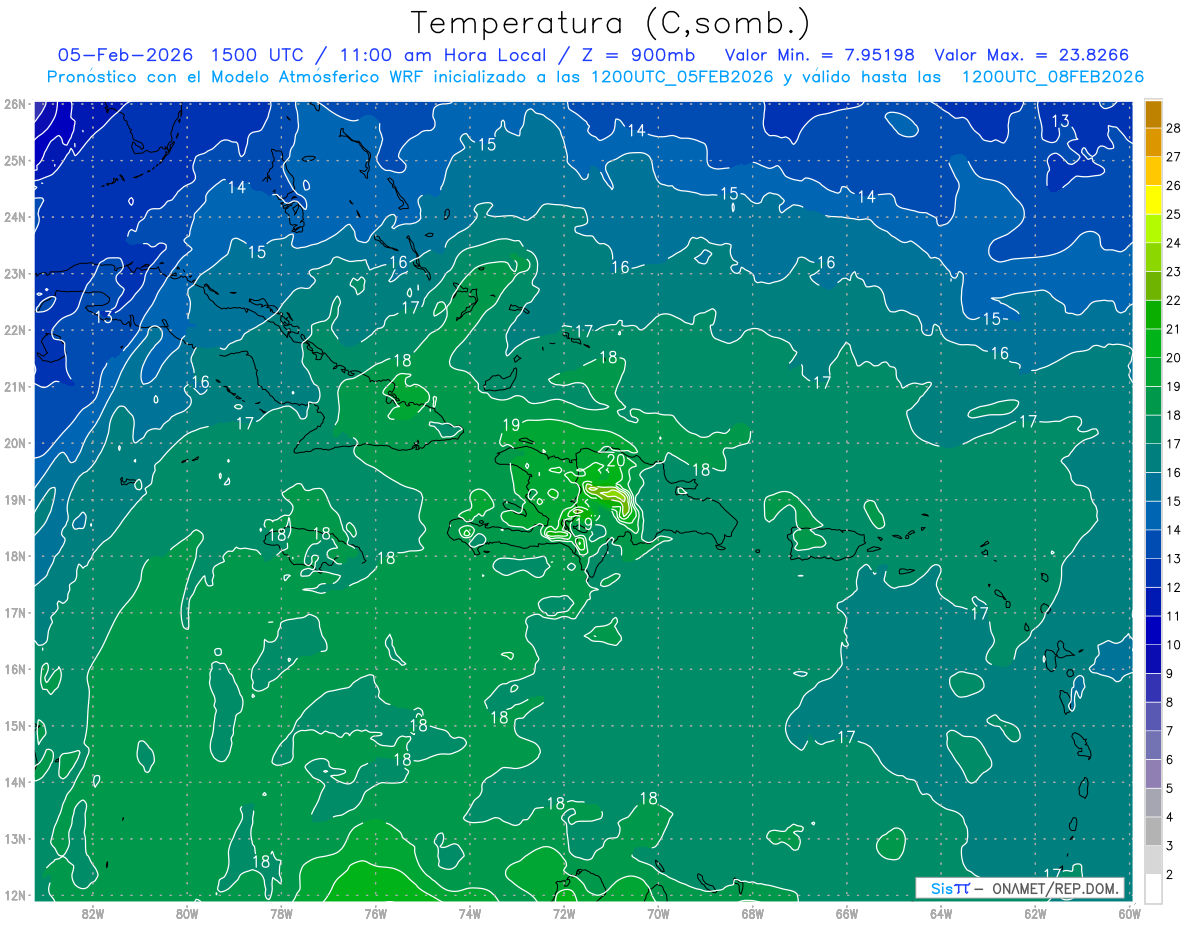This screenshot has height=927, width=1200.
Task: Click the color scale label "25"
Action: click(x=1173, y=214)
